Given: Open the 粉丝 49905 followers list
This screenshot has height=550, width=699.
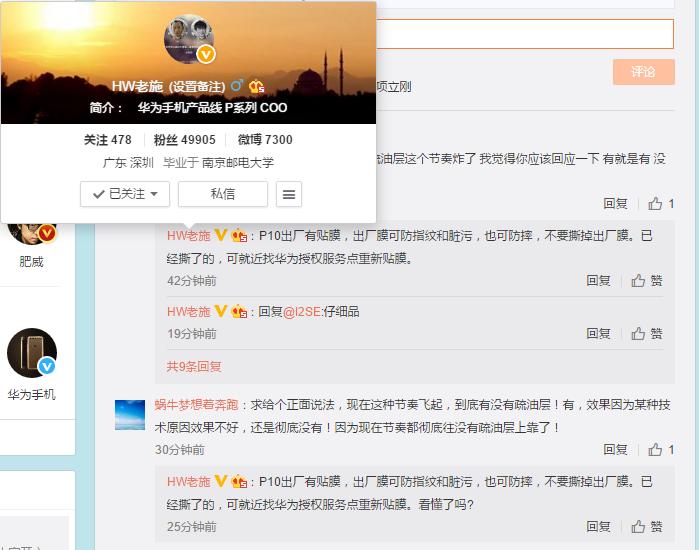Looking at the screenshot, I should 185,140.
